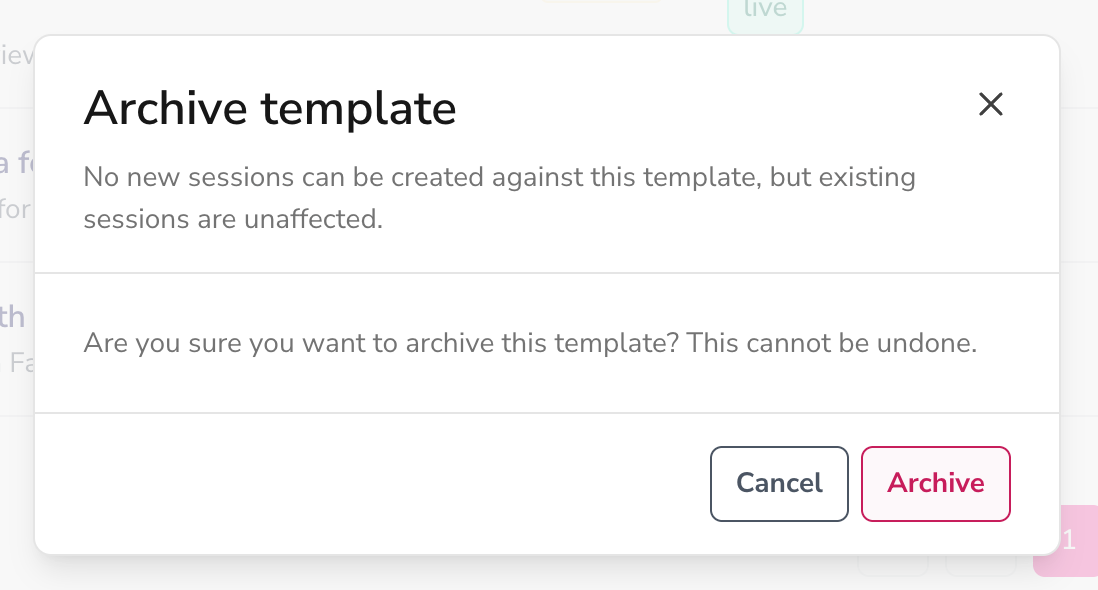The height and width of the screenshot is (590, 1098).
Task: Click the "This cannot be undone." sentence
Action: [x=831, y=343]
